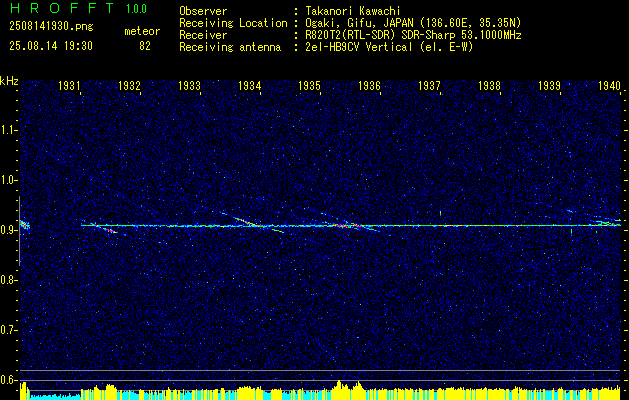The height and width of the screenshot is (400, 629).
Task: Click the 1932 time axis label
Action: (129, 85)
